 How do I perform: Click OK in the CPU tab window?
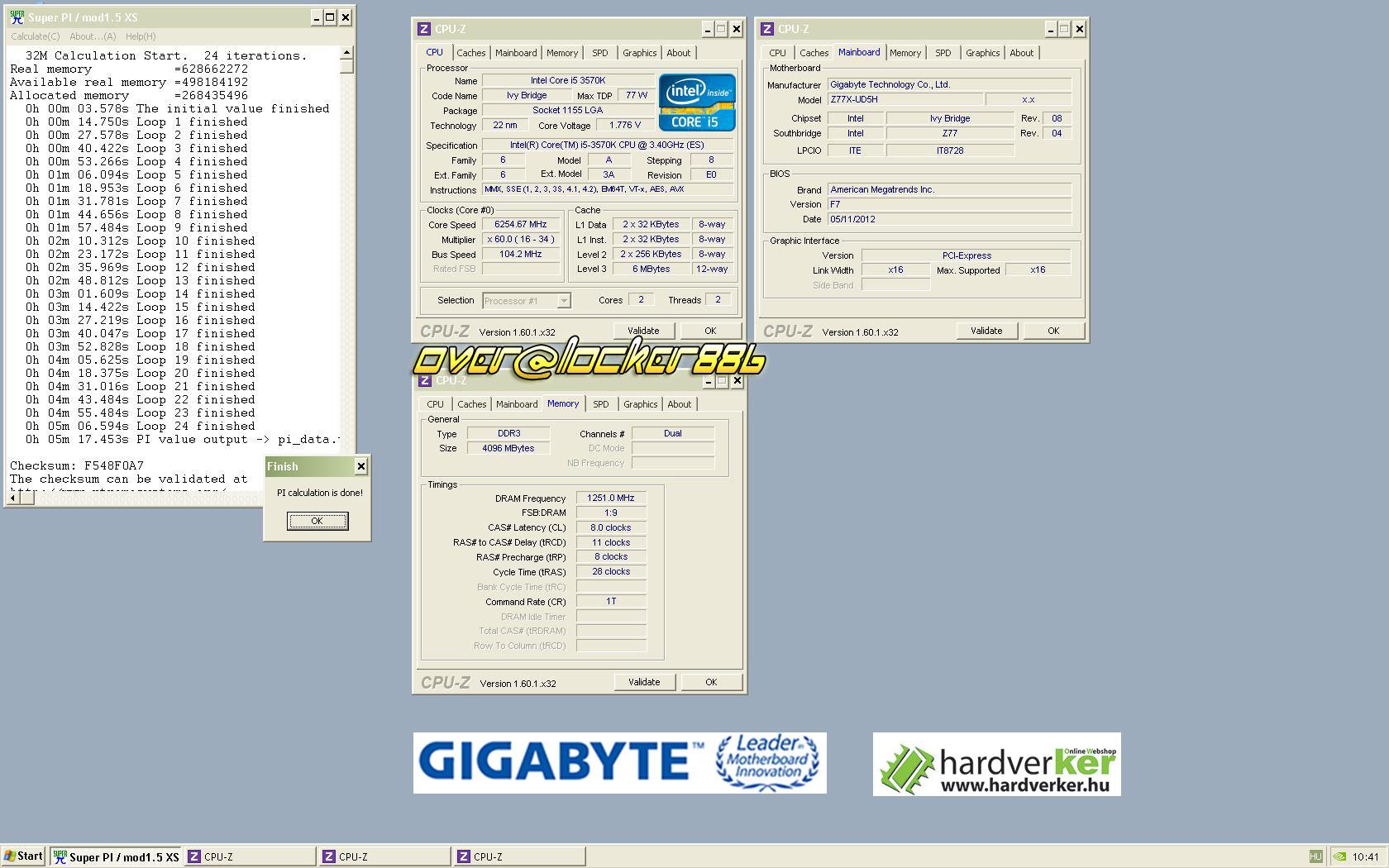[710, 331]
